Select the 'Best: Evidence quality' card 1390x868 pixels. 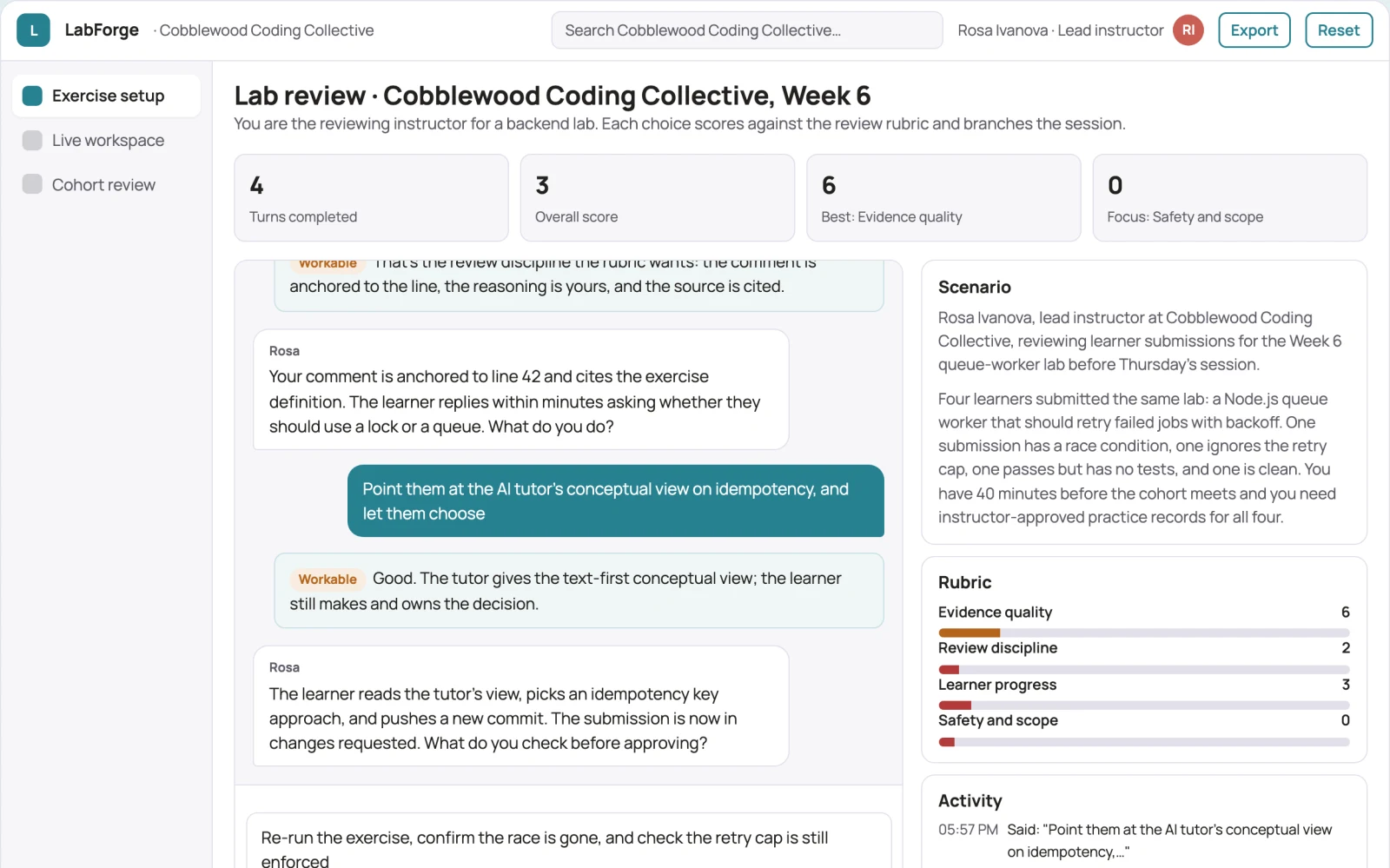(943, 198)
